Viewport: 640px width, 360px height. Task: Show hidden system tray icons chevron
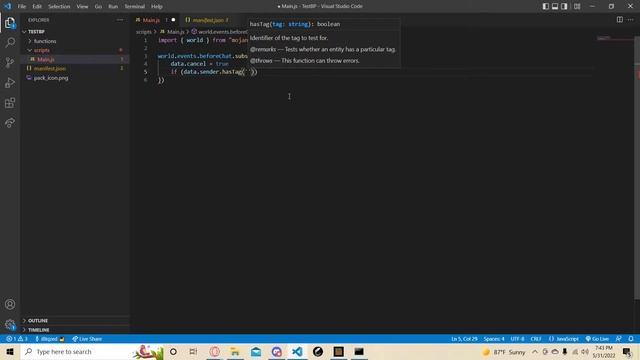(x=535, y=352)
